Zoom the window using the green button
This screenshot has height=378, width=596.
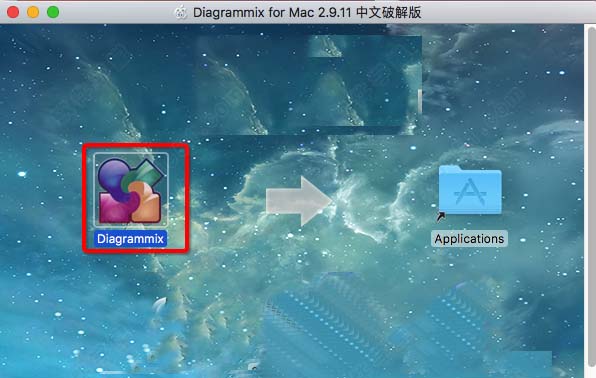point(53,12)
